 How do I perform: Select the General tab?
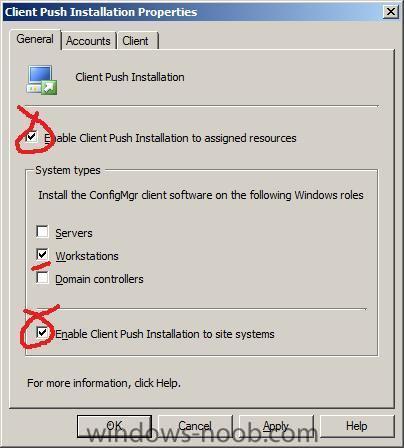click(x=35, y=39)
